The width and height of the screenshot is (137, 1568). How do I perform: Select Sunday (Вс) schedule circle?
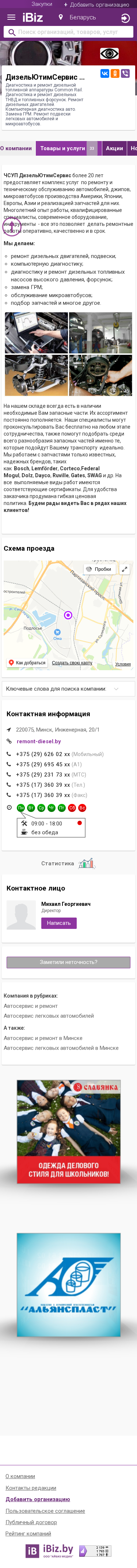click(82, 808)
